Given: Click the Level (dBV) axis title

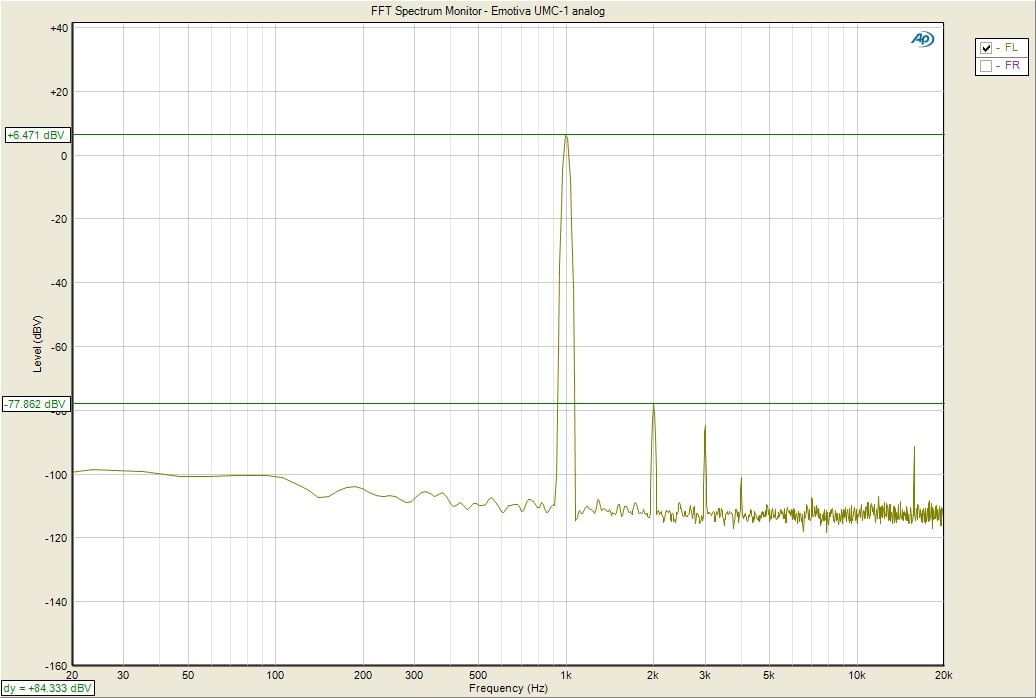Looking at the screenshot, I should 38,344.
